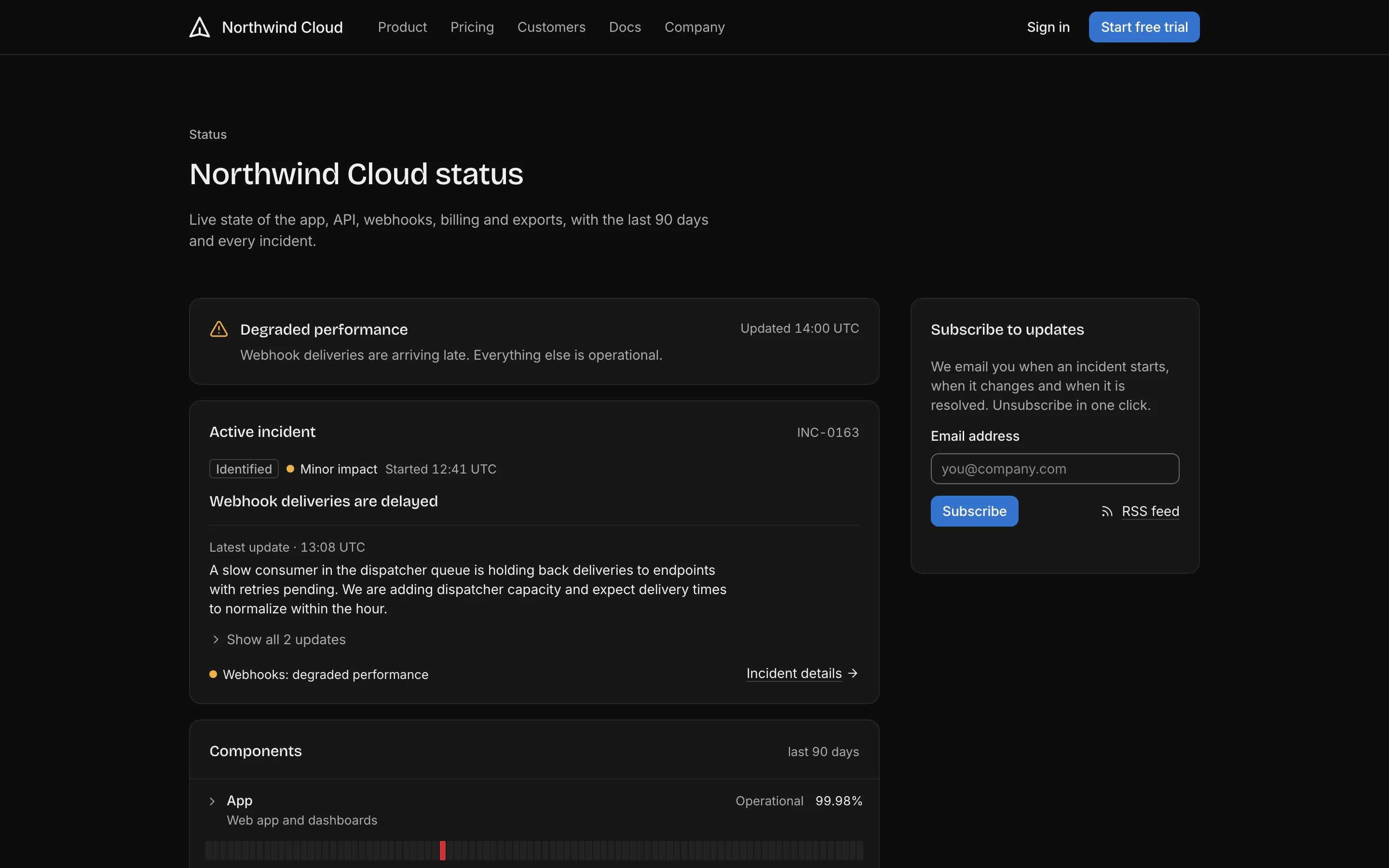Open the Customers nav item
This screenshot has height=868, width=1389.
[x=551, y=27]
